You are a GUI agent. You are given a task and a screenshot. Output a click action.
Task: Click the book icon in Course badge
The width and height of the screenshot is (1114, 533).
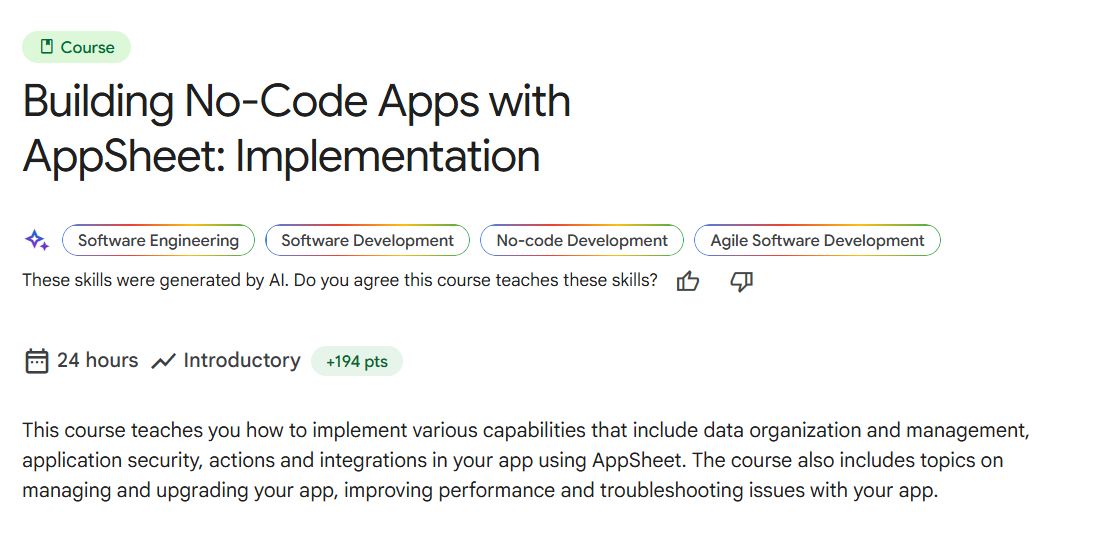(47, 47)
